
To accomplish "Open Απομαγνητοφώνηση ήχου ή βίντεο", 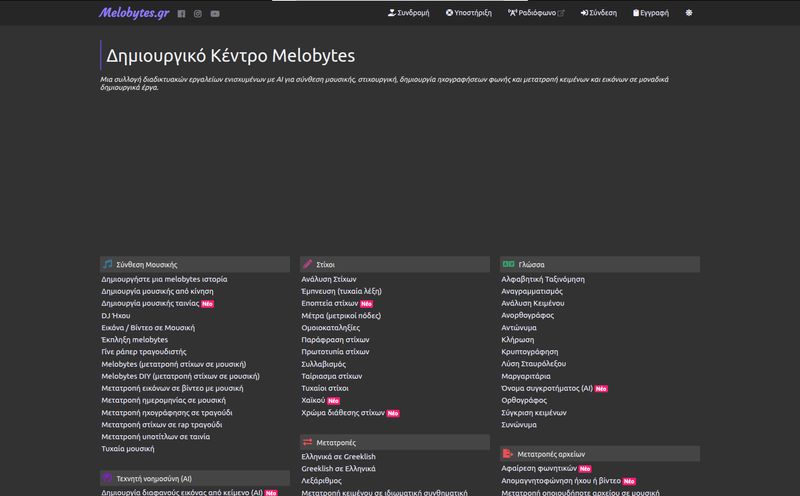I will (x=561, y=481).
